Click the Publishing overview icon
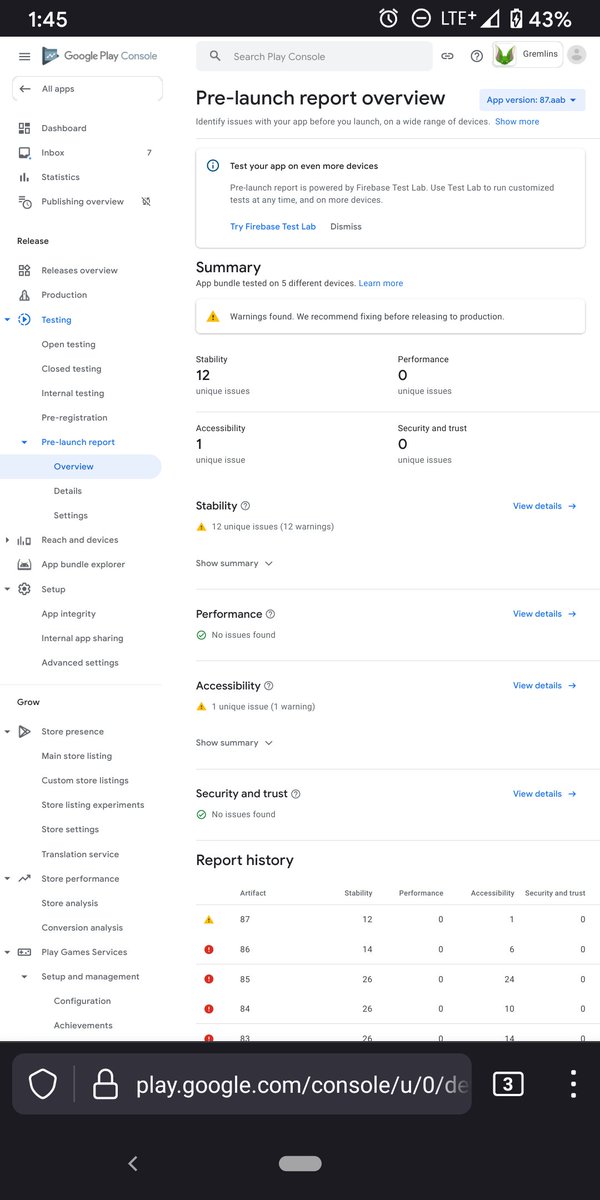The width and height of the screenshot is (600, 1200). point(24,202)
